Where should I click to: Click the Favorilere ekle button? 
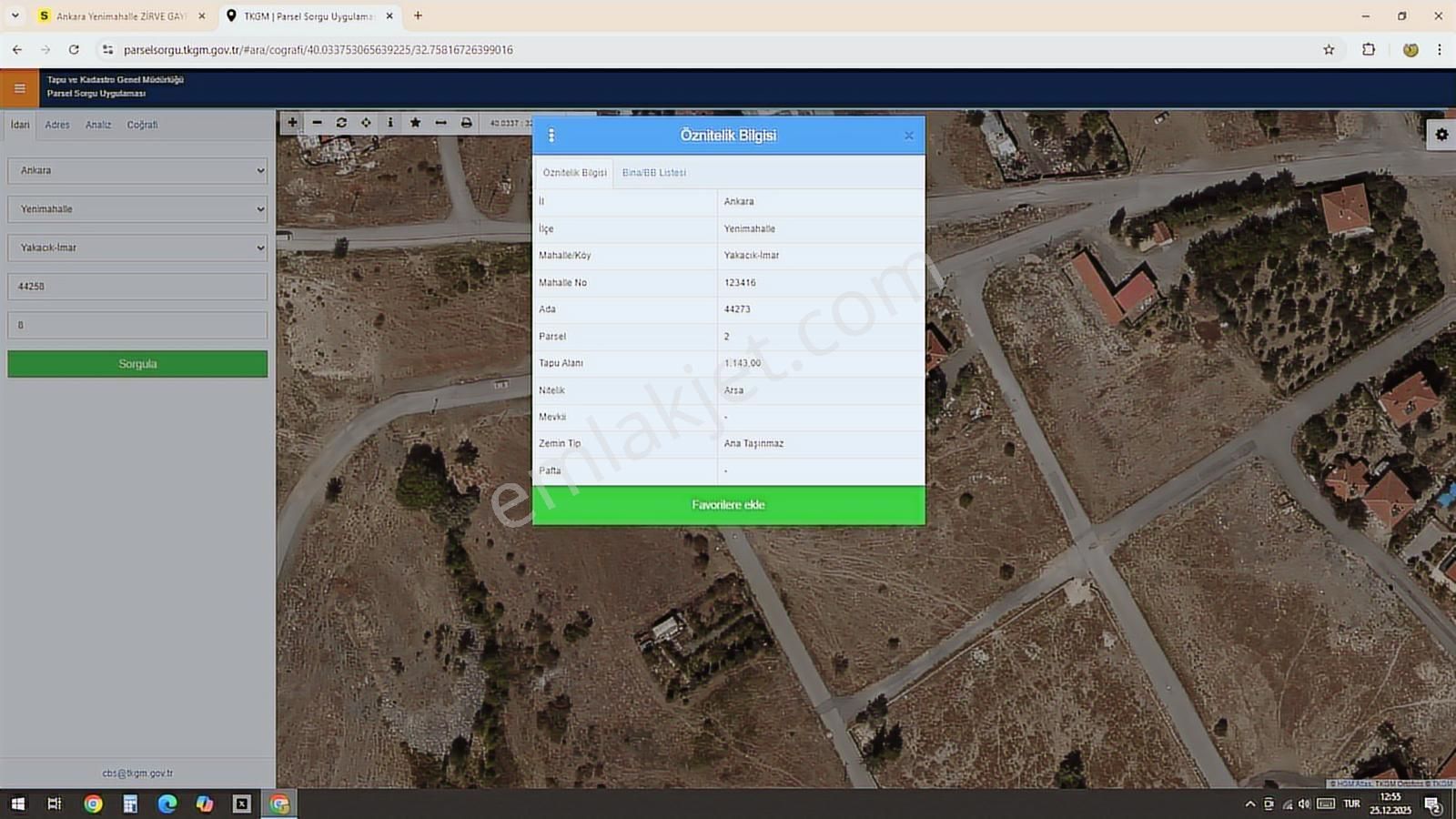(728, 505)
